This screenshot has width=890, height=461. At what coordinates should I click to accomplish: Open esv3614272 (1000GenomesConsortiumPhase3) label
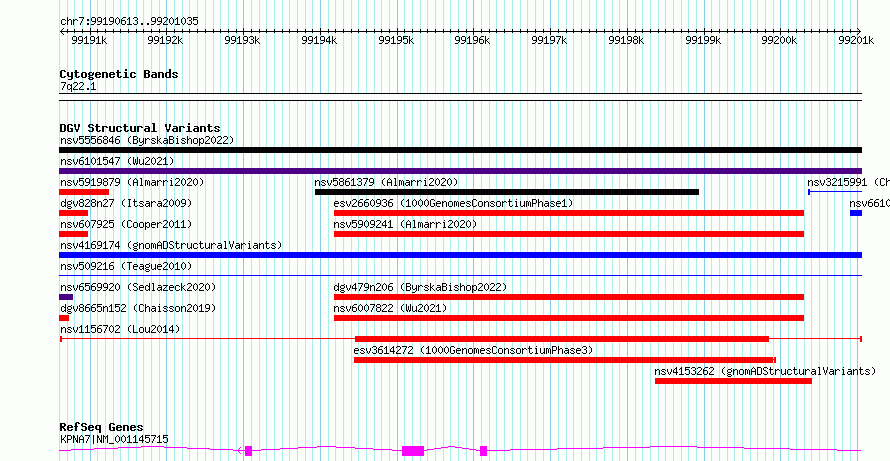click(473, 350)
